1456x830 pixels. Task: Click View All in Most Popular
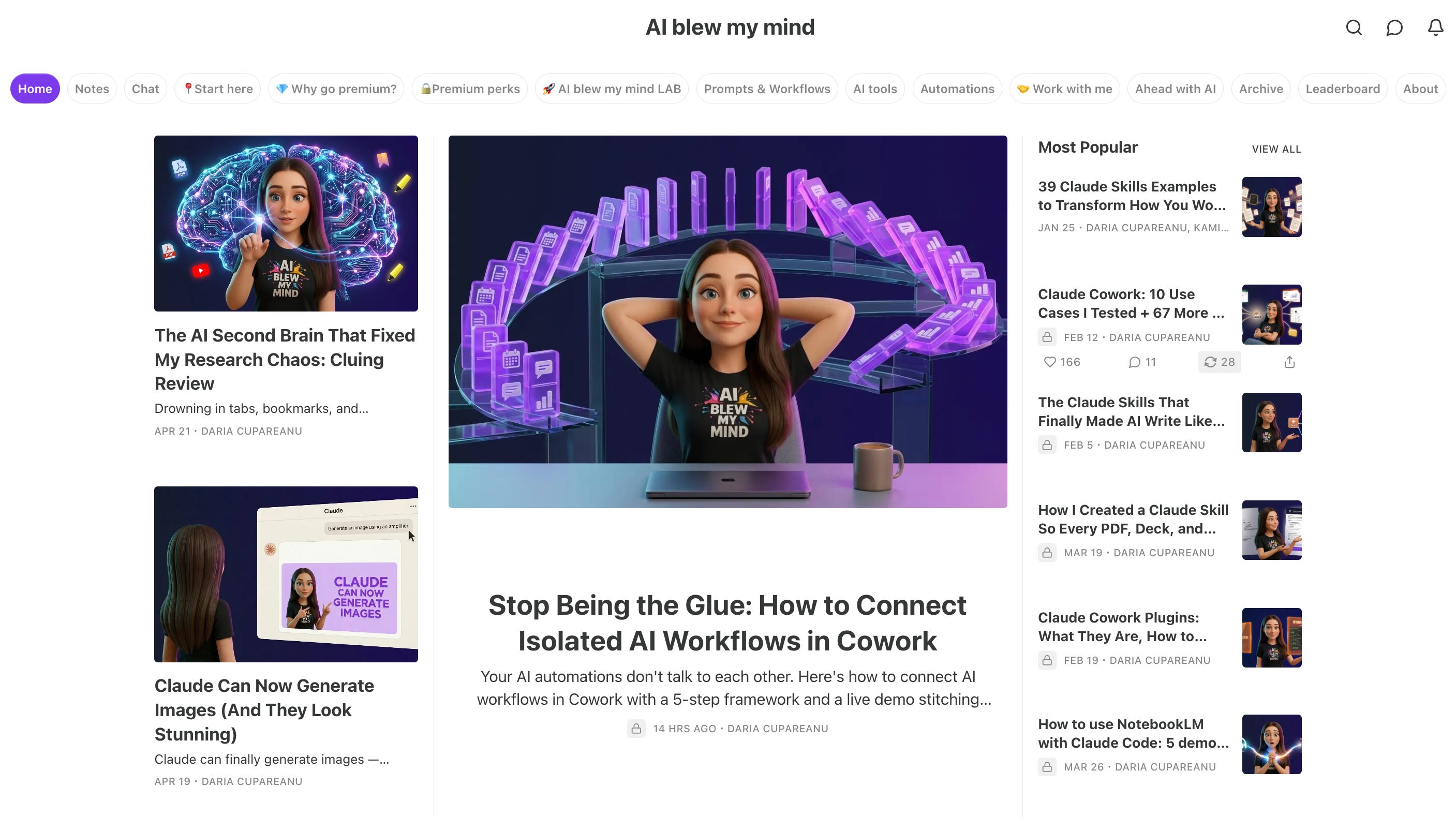[x=1276, y=149]
